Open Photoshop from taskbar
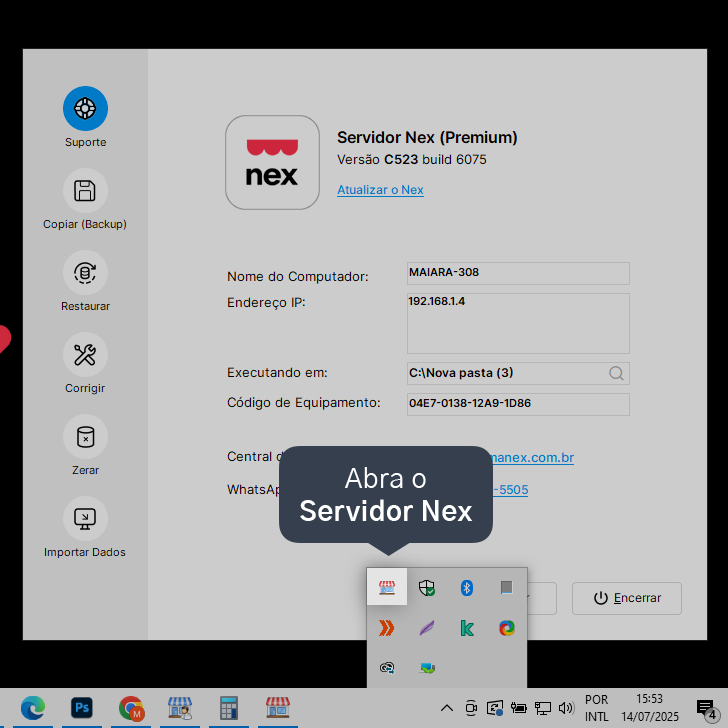The height and width of the screenshot is (728, 728). coord(82,708)
